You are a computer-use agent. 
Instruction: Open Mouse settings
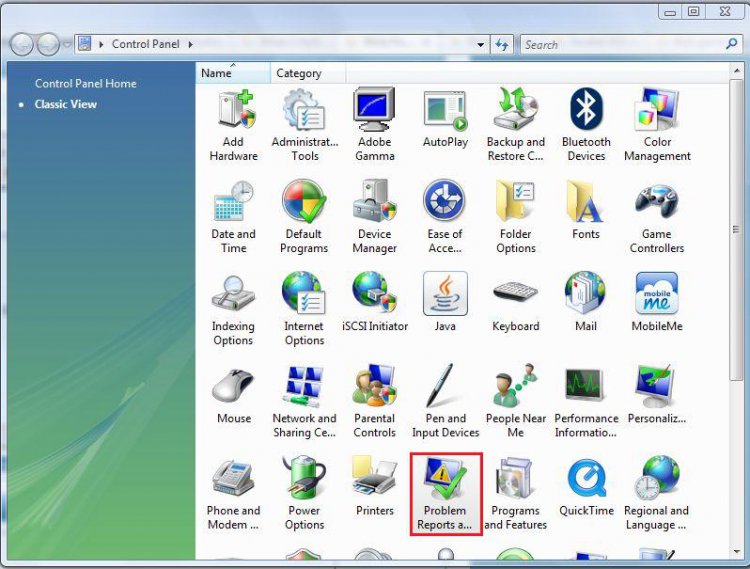pos(233,397)
